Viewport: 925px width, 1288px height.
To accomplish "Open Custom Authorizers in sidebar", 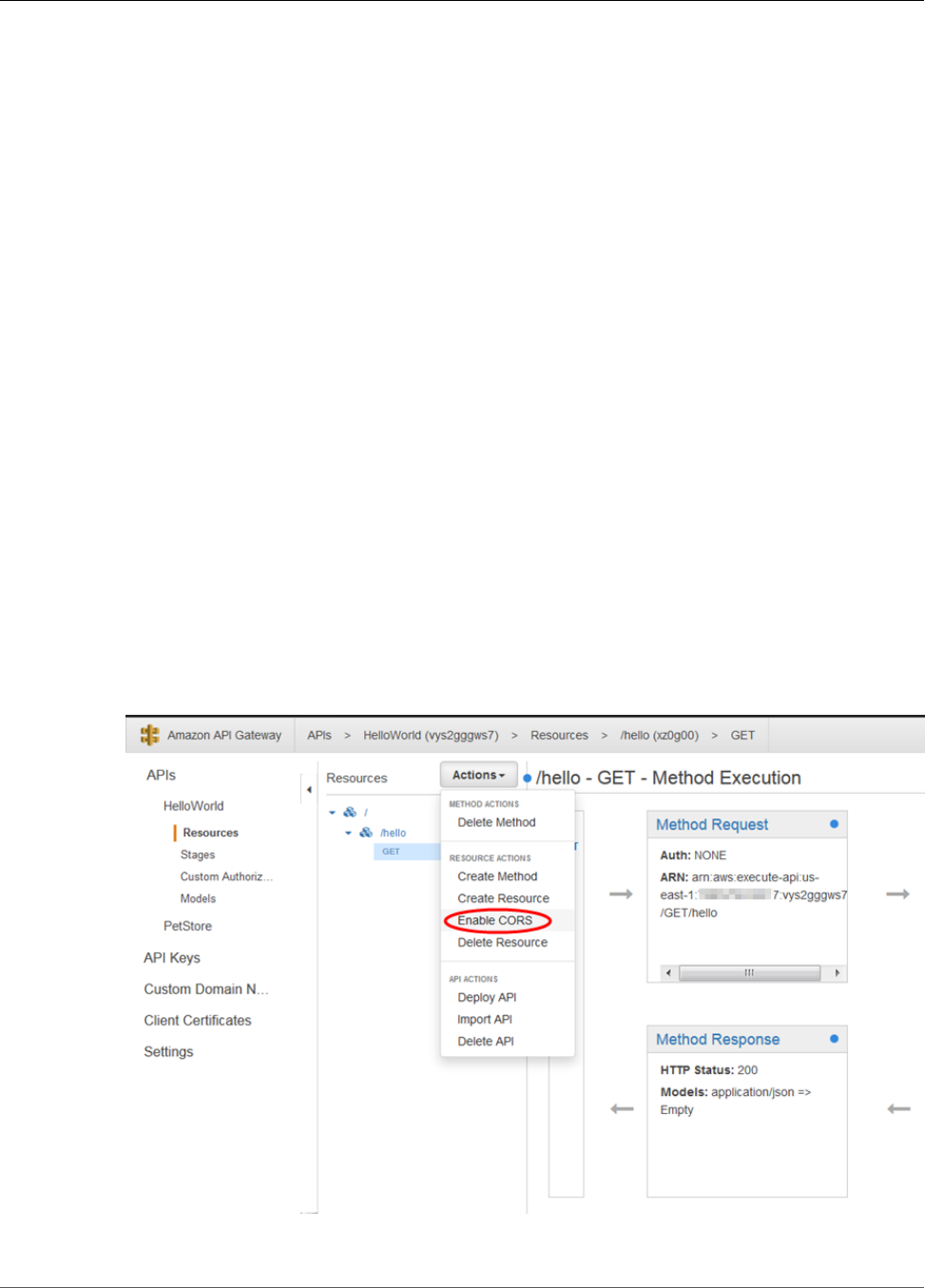I will 226,876.
